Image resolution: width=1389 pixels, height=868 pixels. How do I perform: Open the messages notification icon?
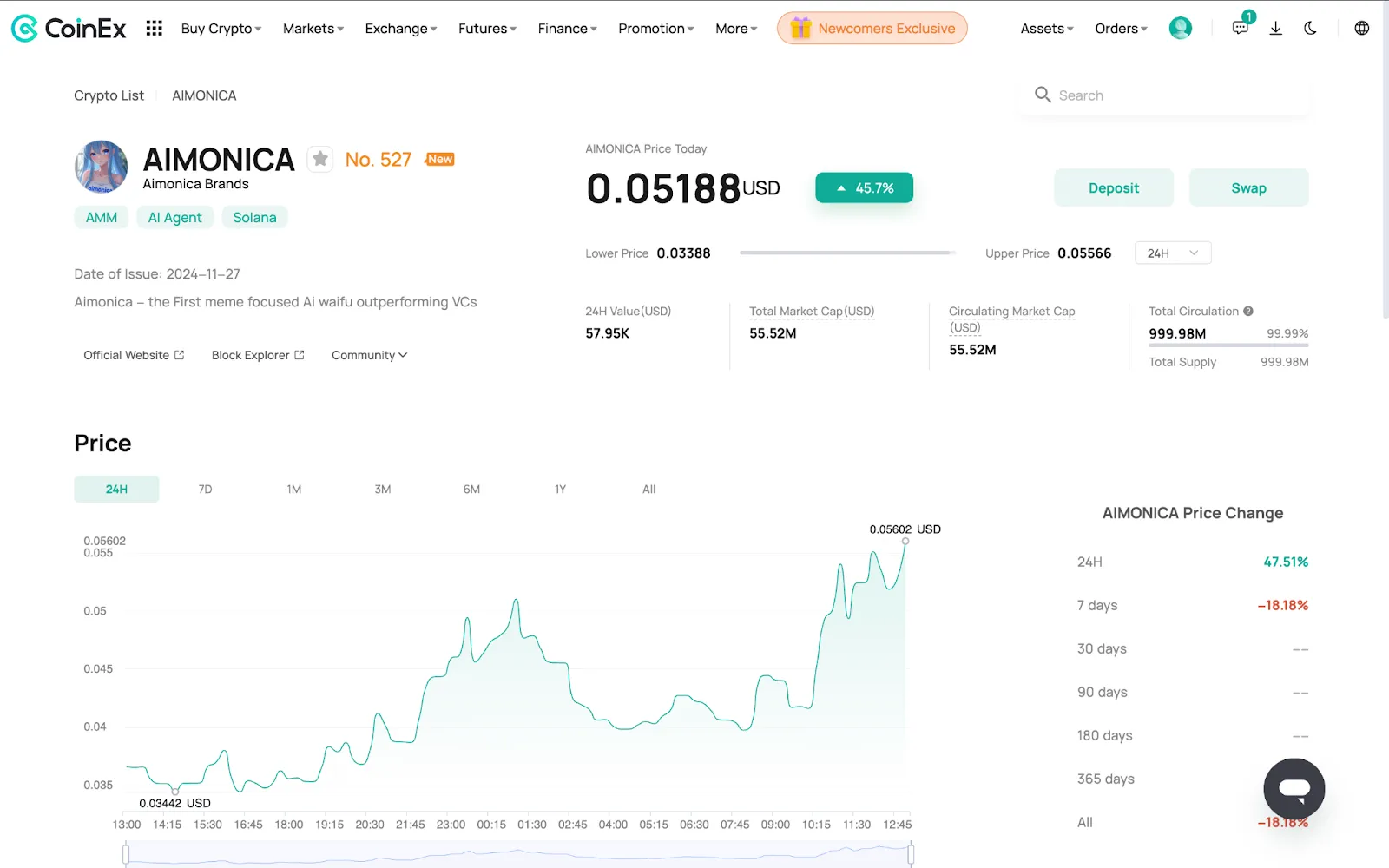1241,28
